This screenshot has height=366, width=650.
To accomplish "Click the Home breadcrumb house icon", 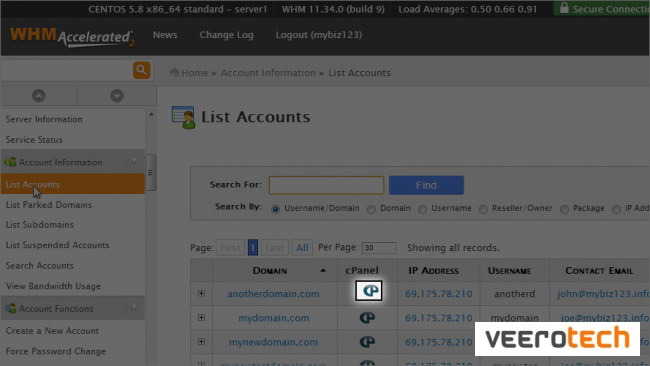I will (174, 72).
